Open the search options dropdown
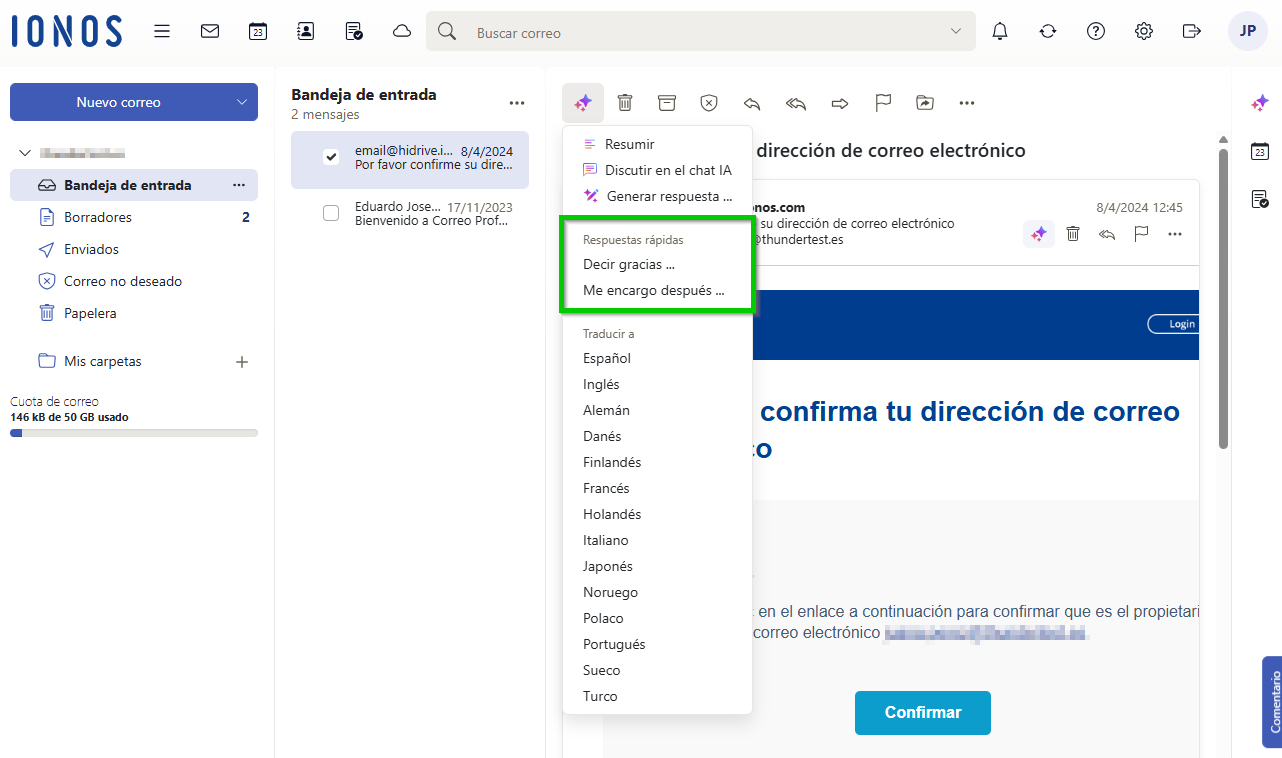This screenshot has width=1282, height=758. (955, 31)
